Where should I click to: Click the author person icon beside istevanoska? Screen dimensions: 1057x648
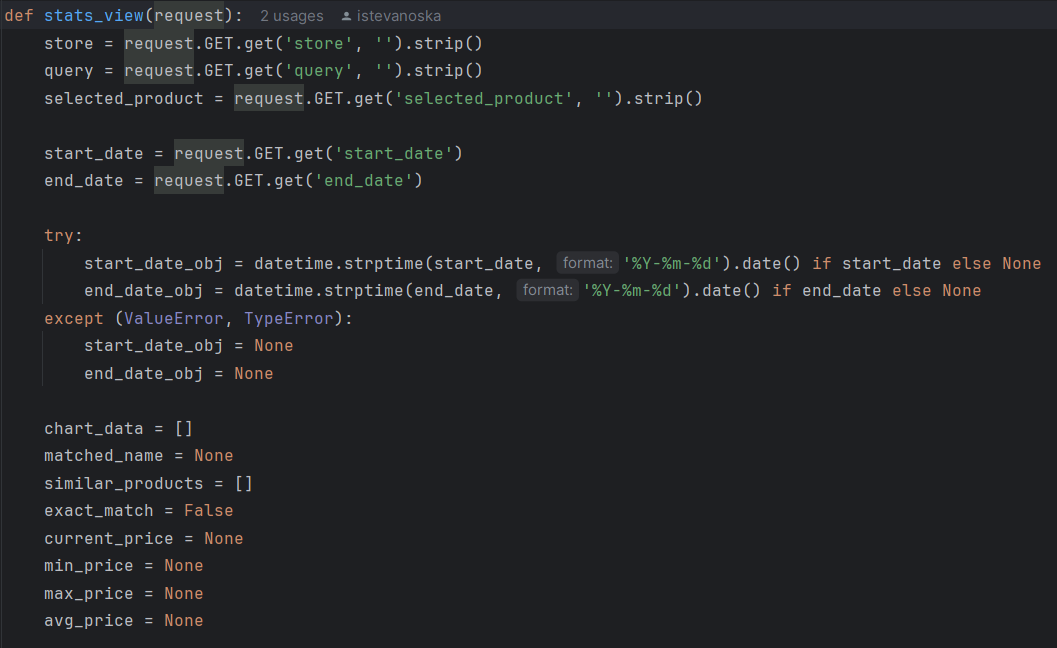(x=346, y=16)
